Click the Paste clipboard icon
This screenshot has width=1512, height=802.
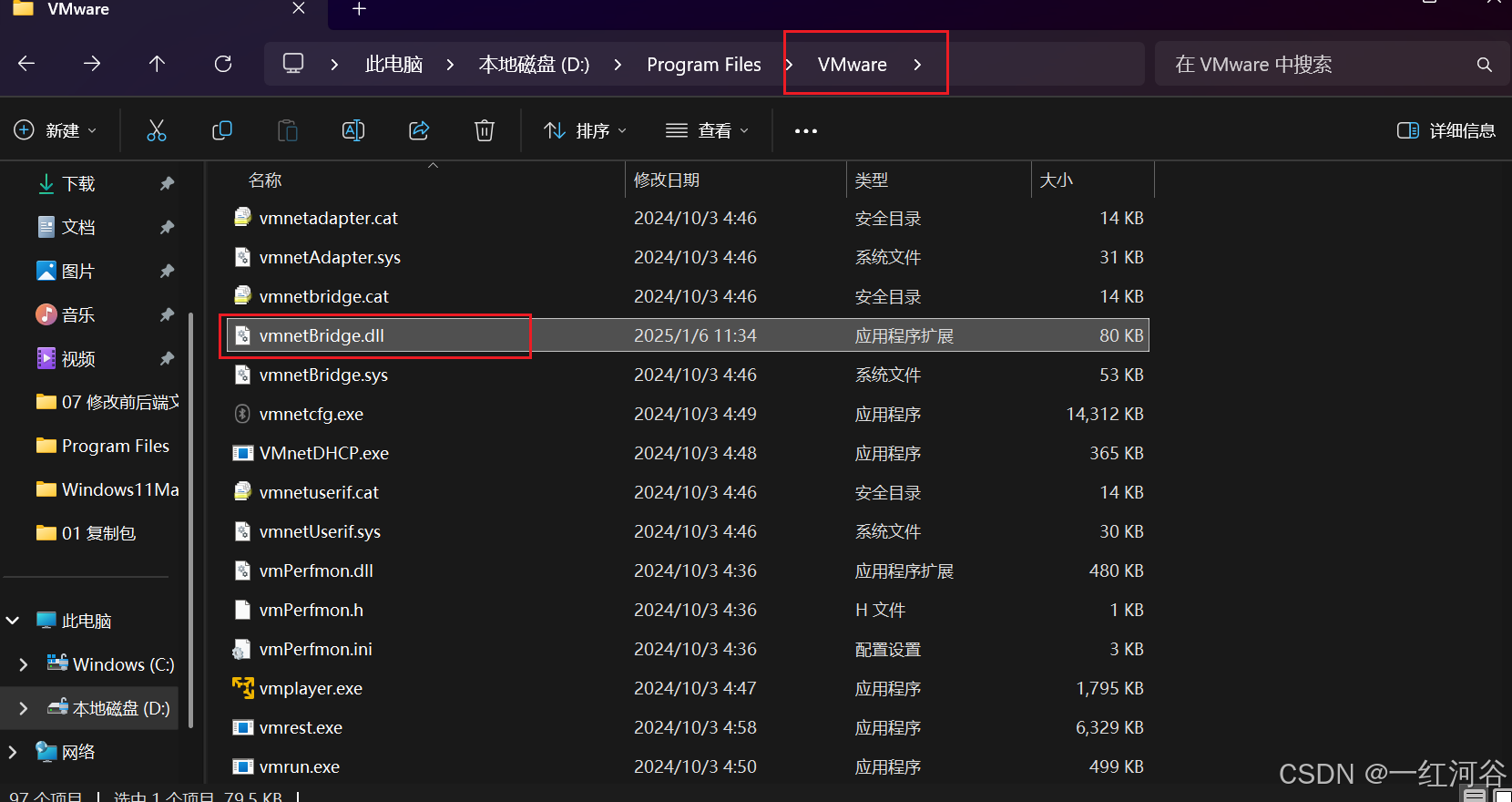[x=288, y=130]
